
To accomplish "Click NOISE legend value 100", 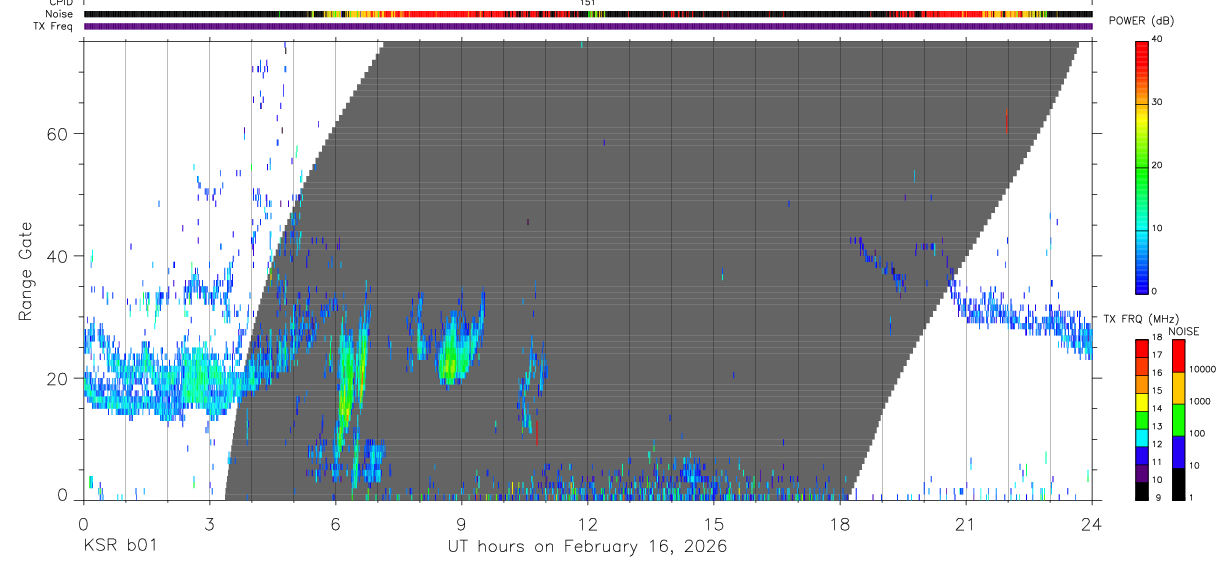I will tap(1199, 433).
